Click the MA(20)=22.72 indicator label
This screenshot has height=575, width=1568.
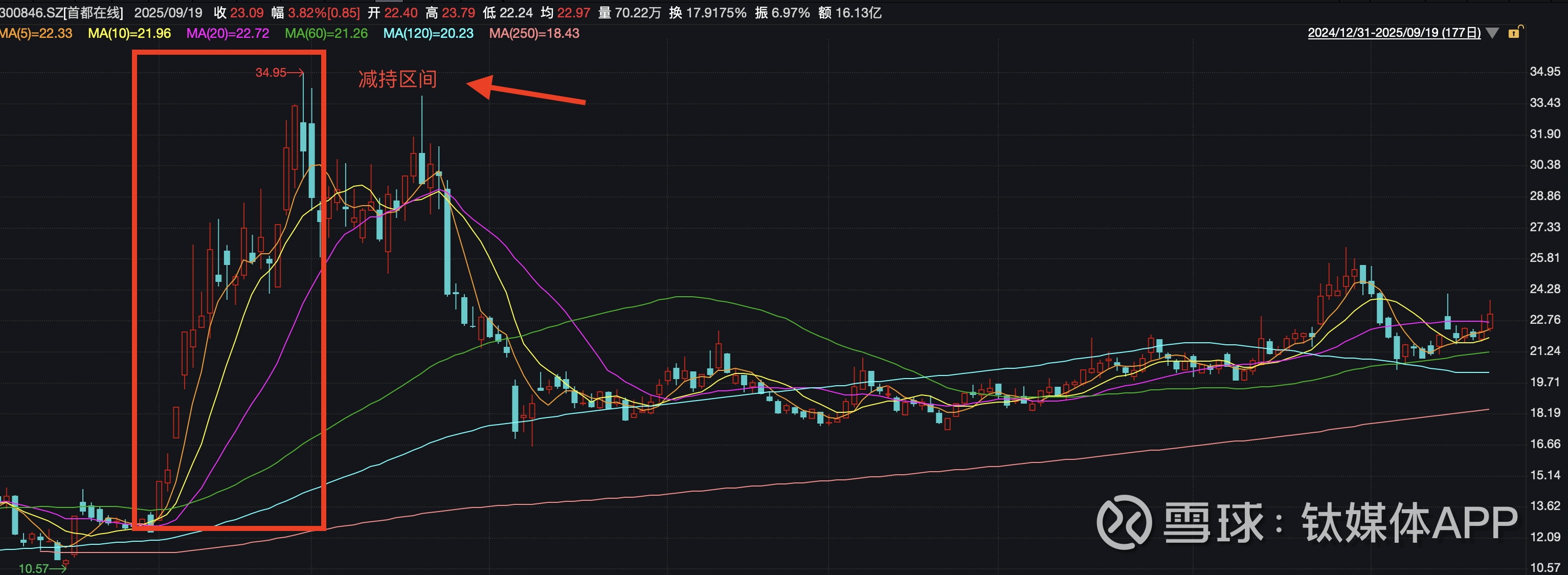click(227, 33)
